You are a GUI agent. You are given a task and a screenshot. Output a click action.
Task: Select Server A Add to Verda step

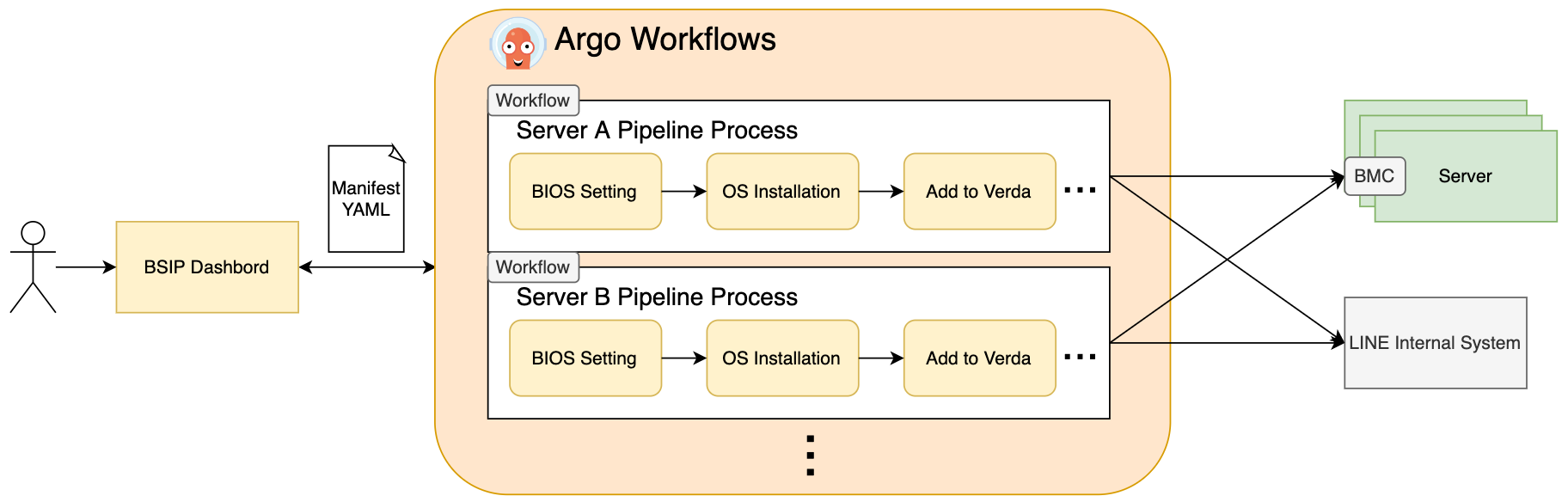pyautogui.click(x=978, y=192)
